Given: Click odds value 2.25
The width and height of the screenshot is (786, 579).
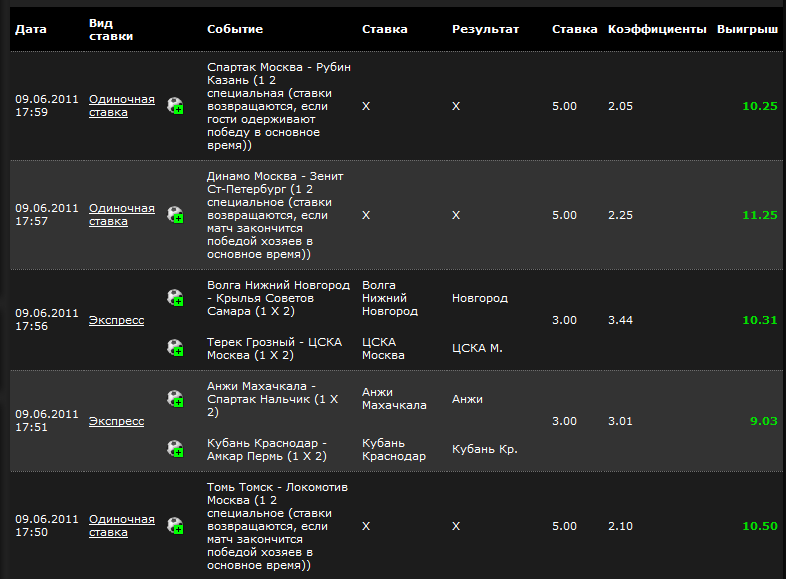Looking at the screenshot, I should [621, 215].
